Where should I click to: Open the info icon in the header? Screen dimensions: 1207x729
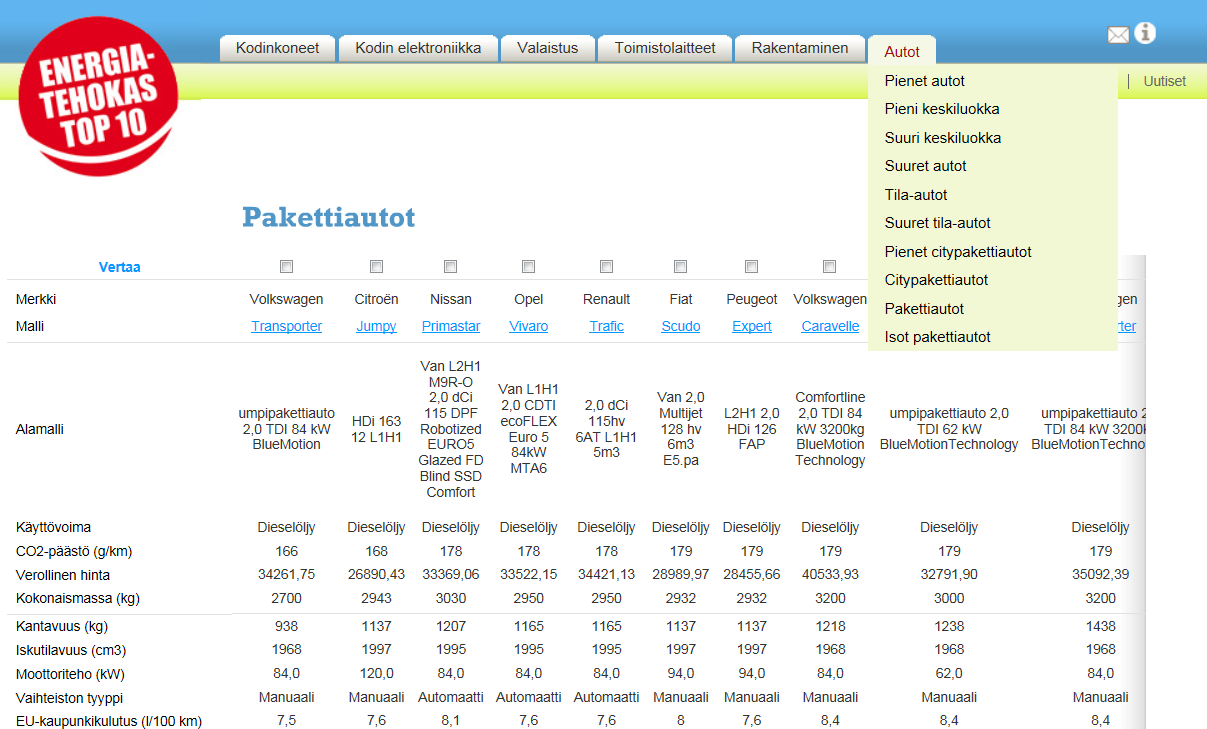[1145, 33]
